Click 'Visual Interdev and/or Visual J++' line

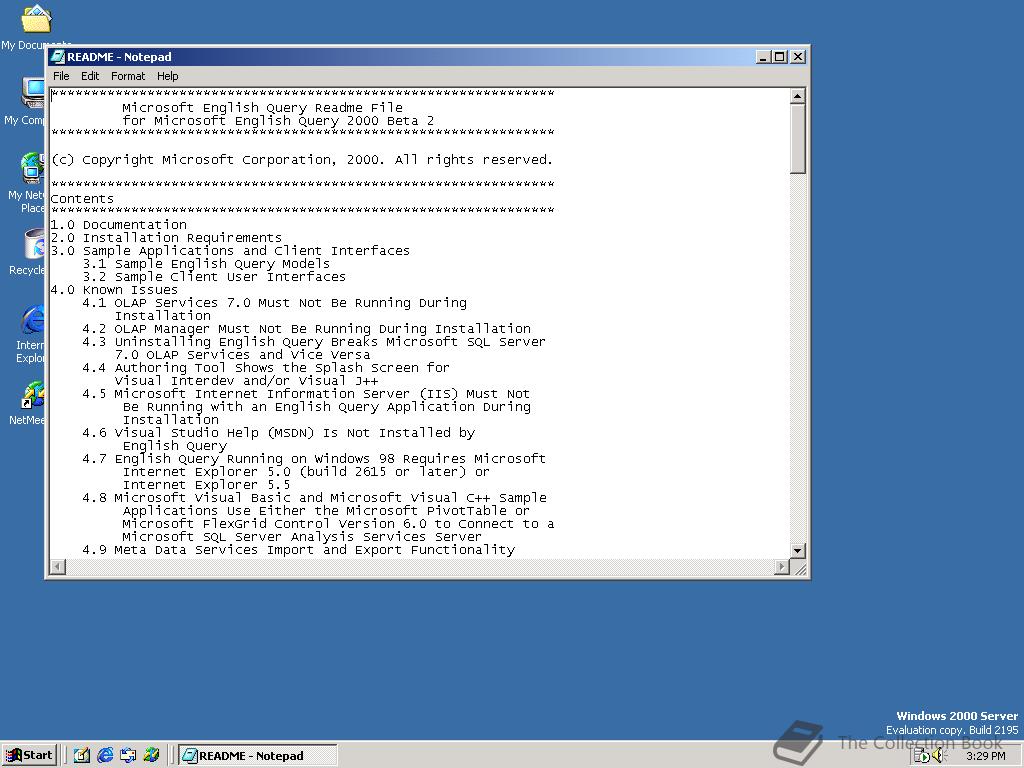246,381
